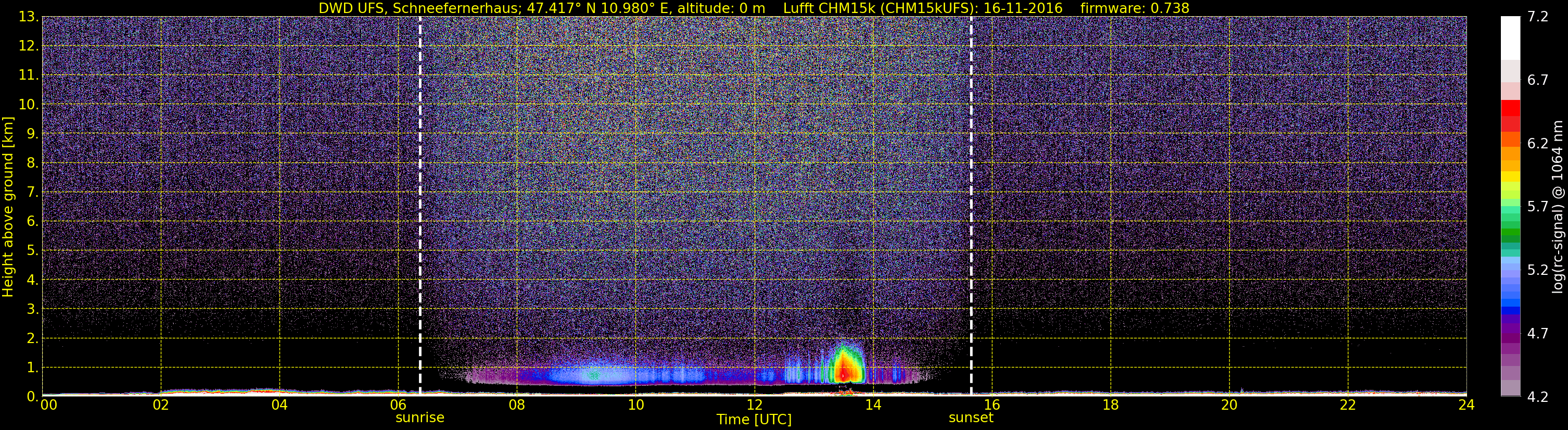Viewport: 1568px width, 430px height.
Task: Click the dark blue segment of the colorbar
Action: pyautogui.click(x=1510, y=311)
